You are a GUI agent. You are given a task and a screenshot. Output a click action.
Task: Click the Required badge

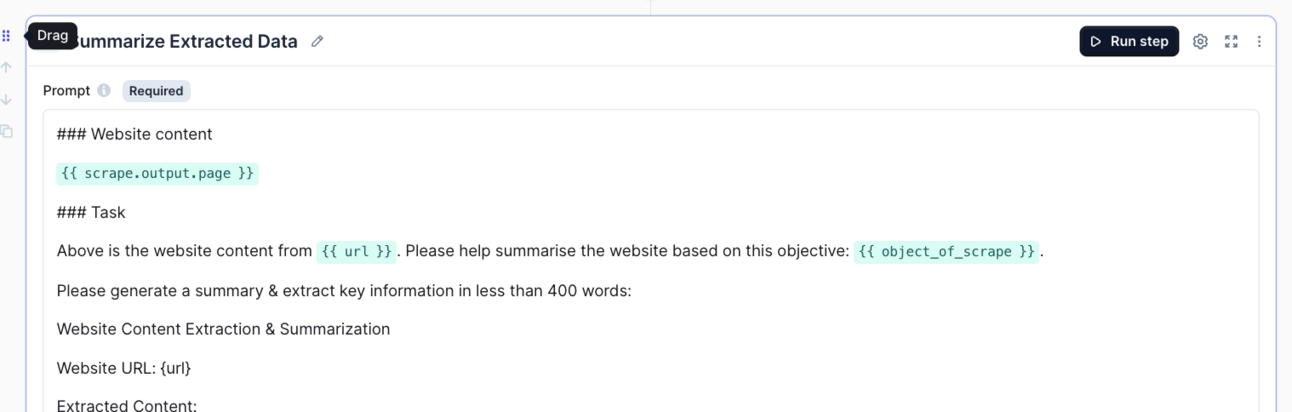pos(156,91)
